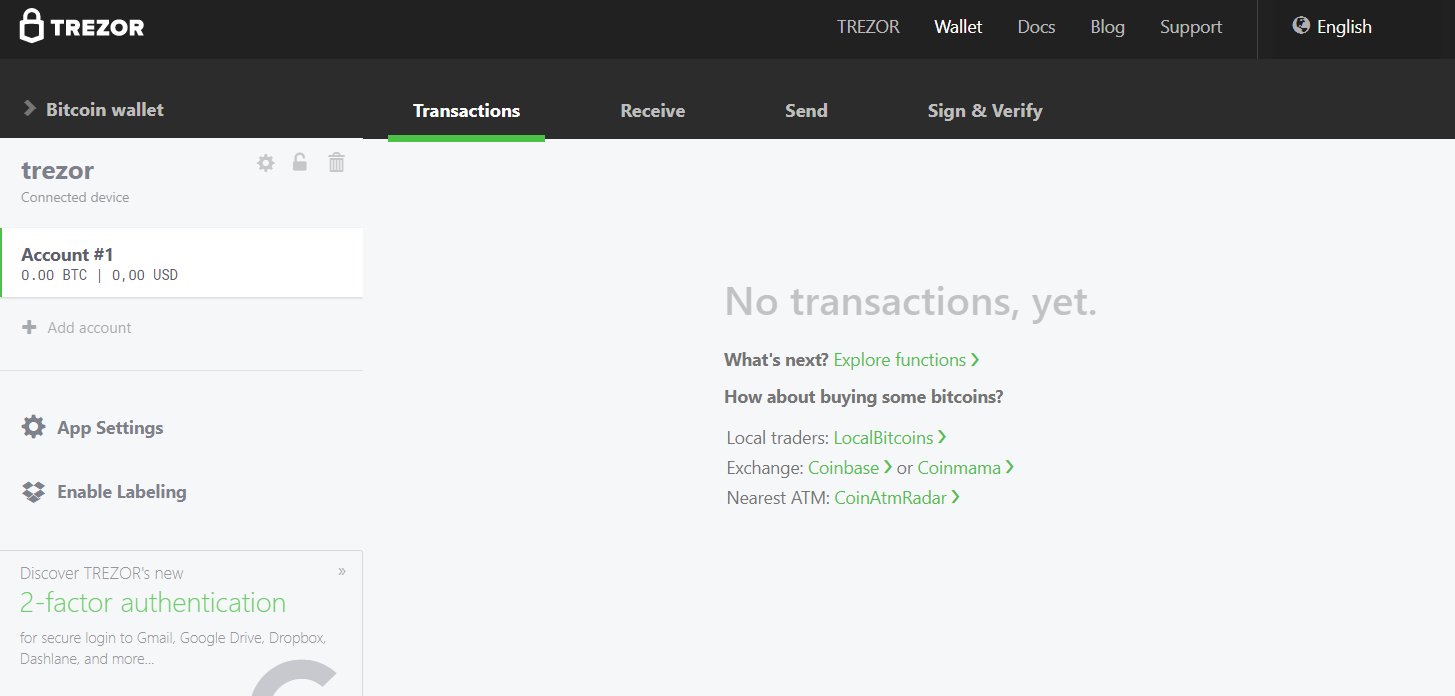Click the trash icon to forget device
The image size is (1455, 696).
337,162
